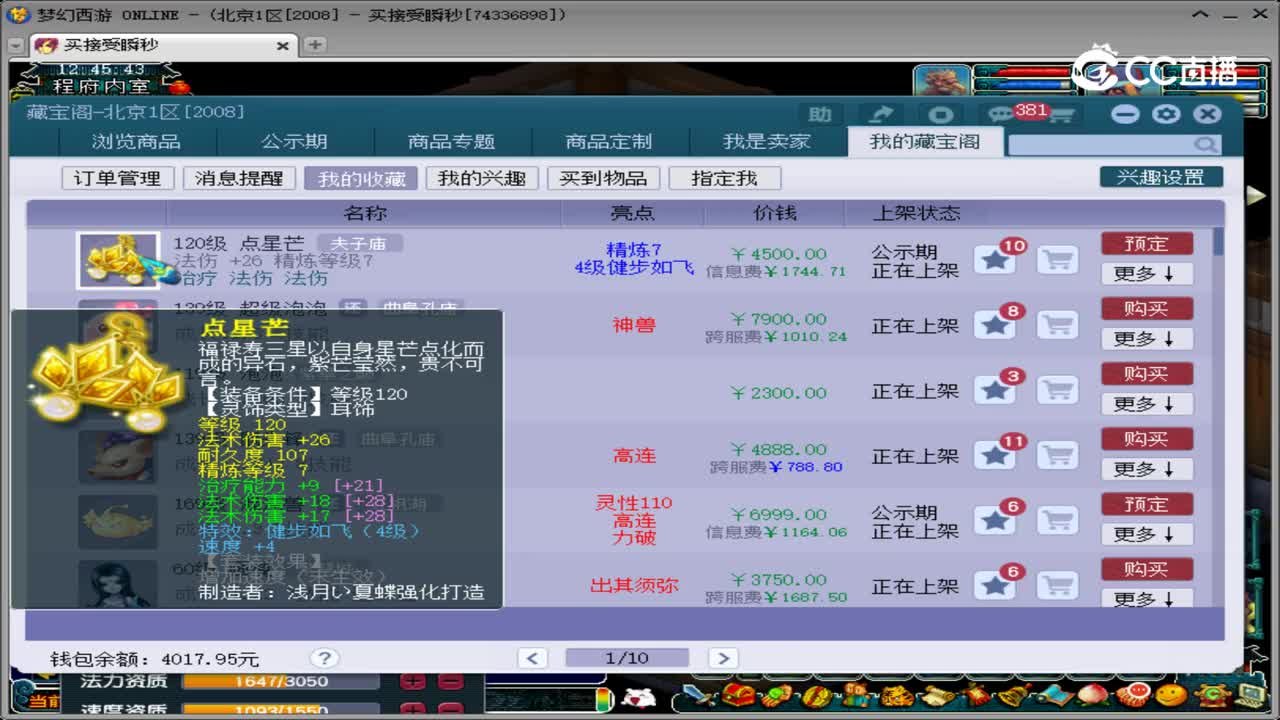Toggle favorite star with 10 on 点星芒 row
The image size is (1280, 720).
click(994, 260)
